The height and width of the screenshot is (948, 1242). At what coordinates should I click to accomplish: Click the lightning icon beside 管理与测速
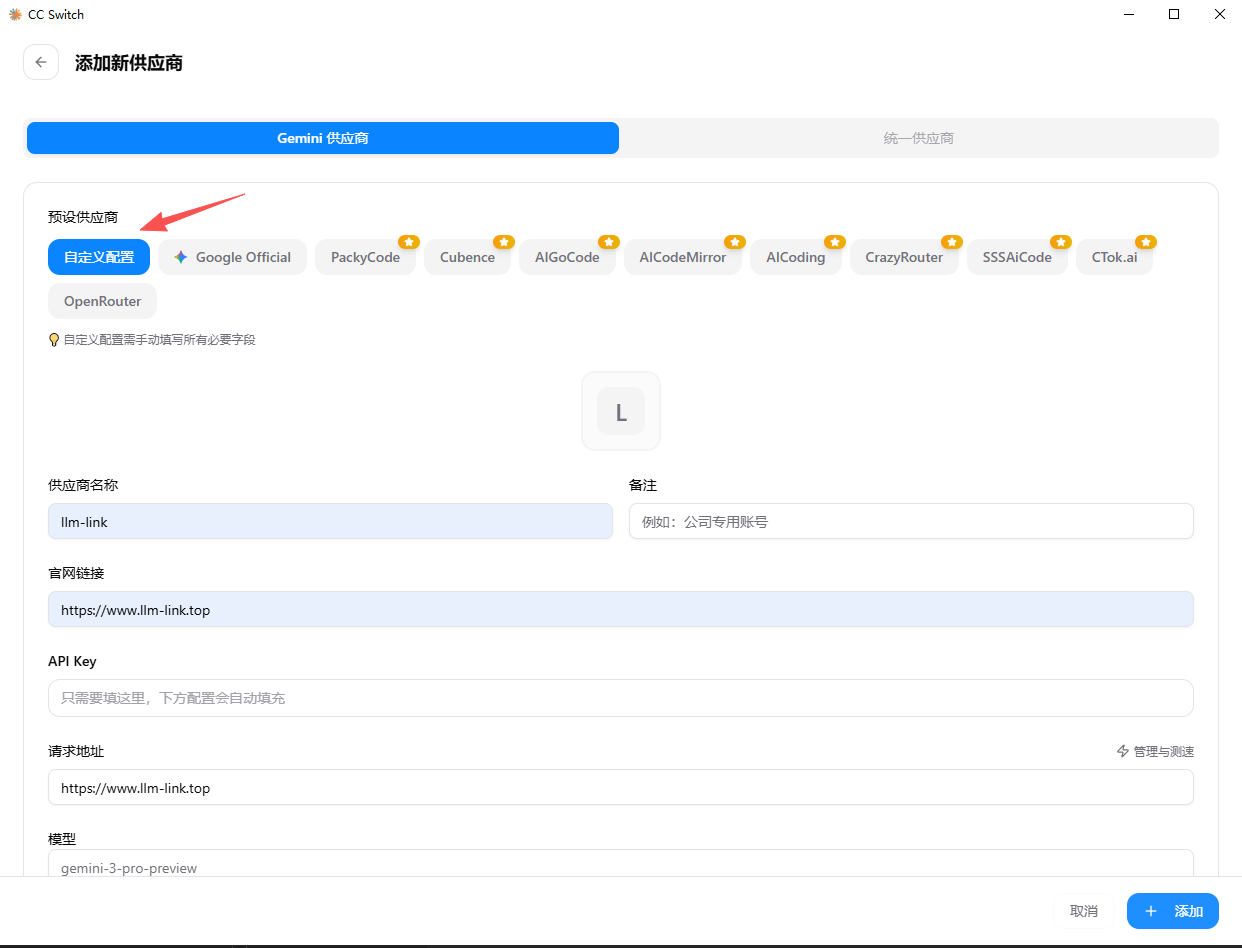pyautogui.click(x=1123, y=751)
